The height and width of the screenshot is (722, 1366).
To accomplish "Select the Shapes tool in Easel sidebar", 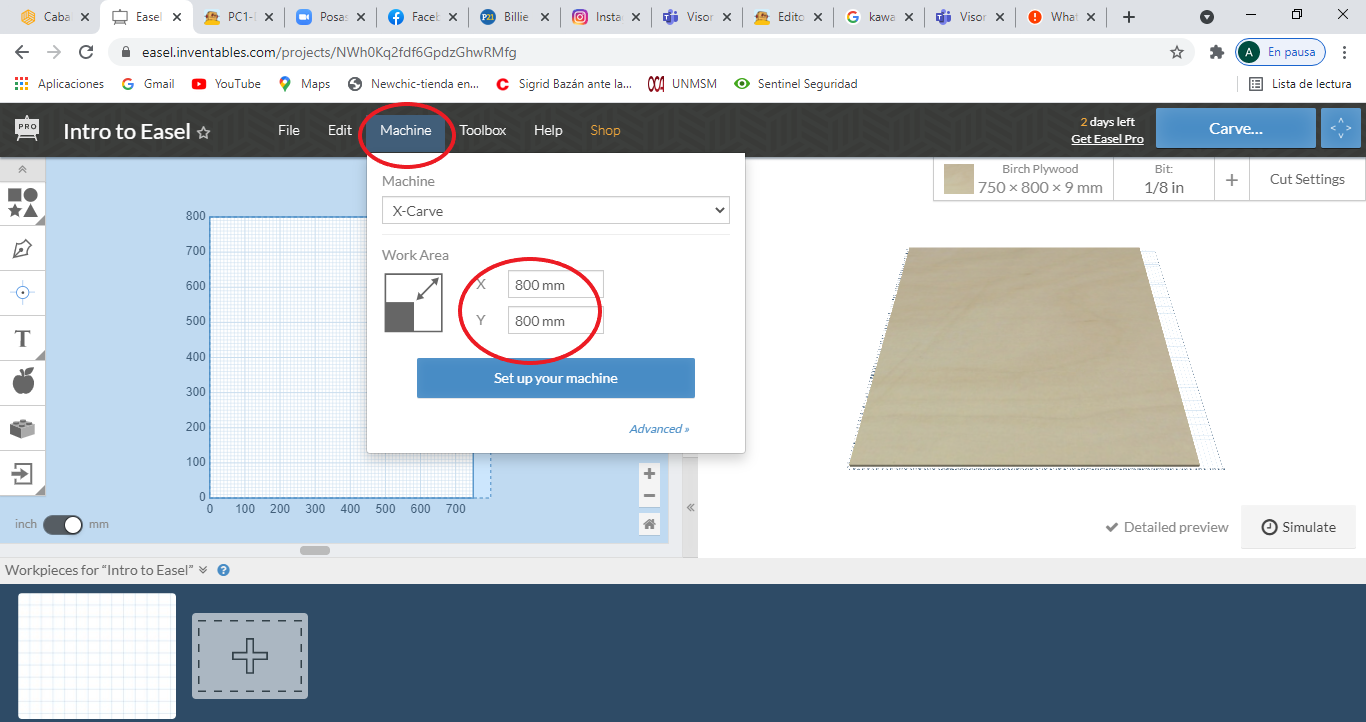I will tap(23, 203).
